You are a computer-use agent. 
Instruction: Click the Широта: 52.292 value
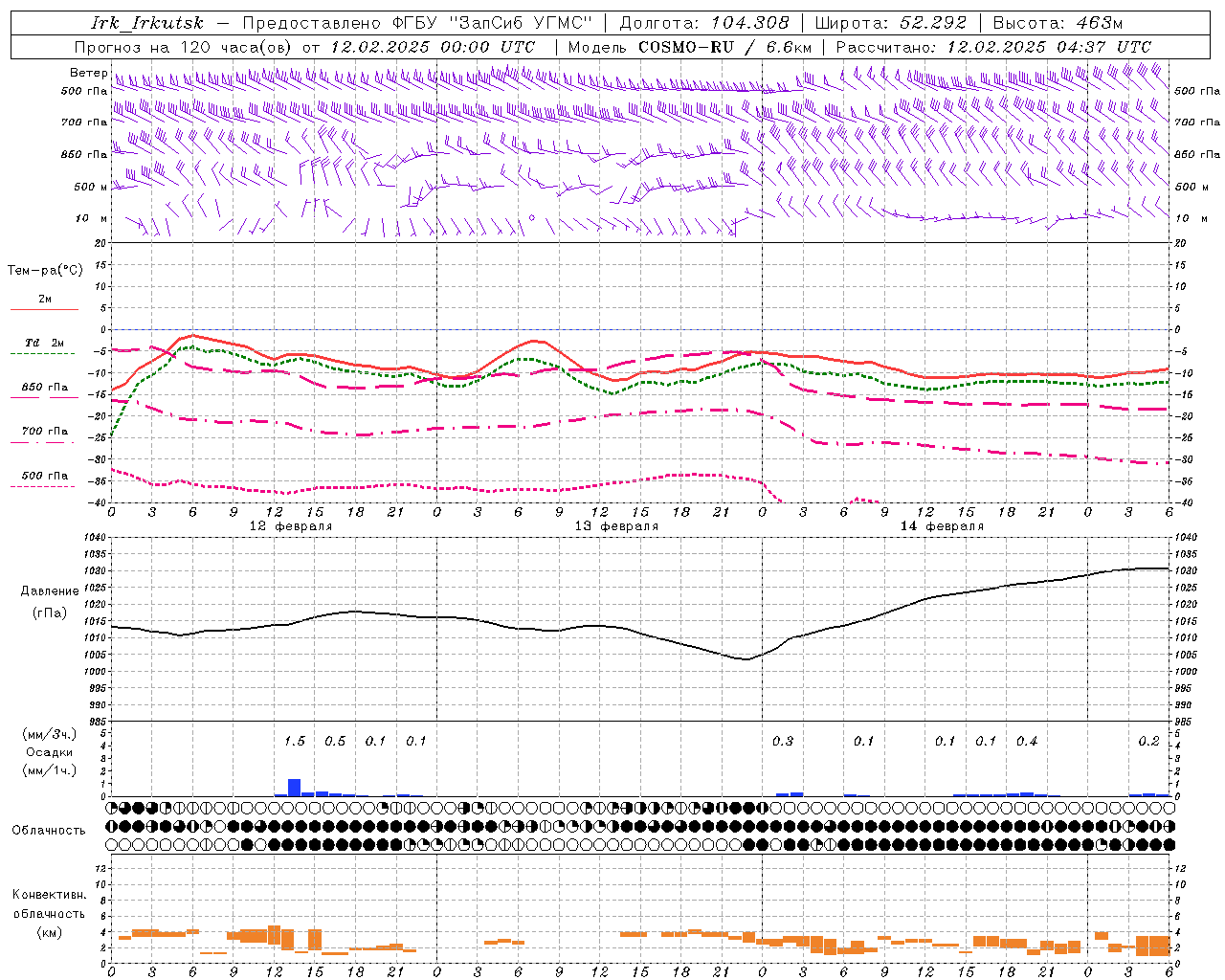click(890, 23)
